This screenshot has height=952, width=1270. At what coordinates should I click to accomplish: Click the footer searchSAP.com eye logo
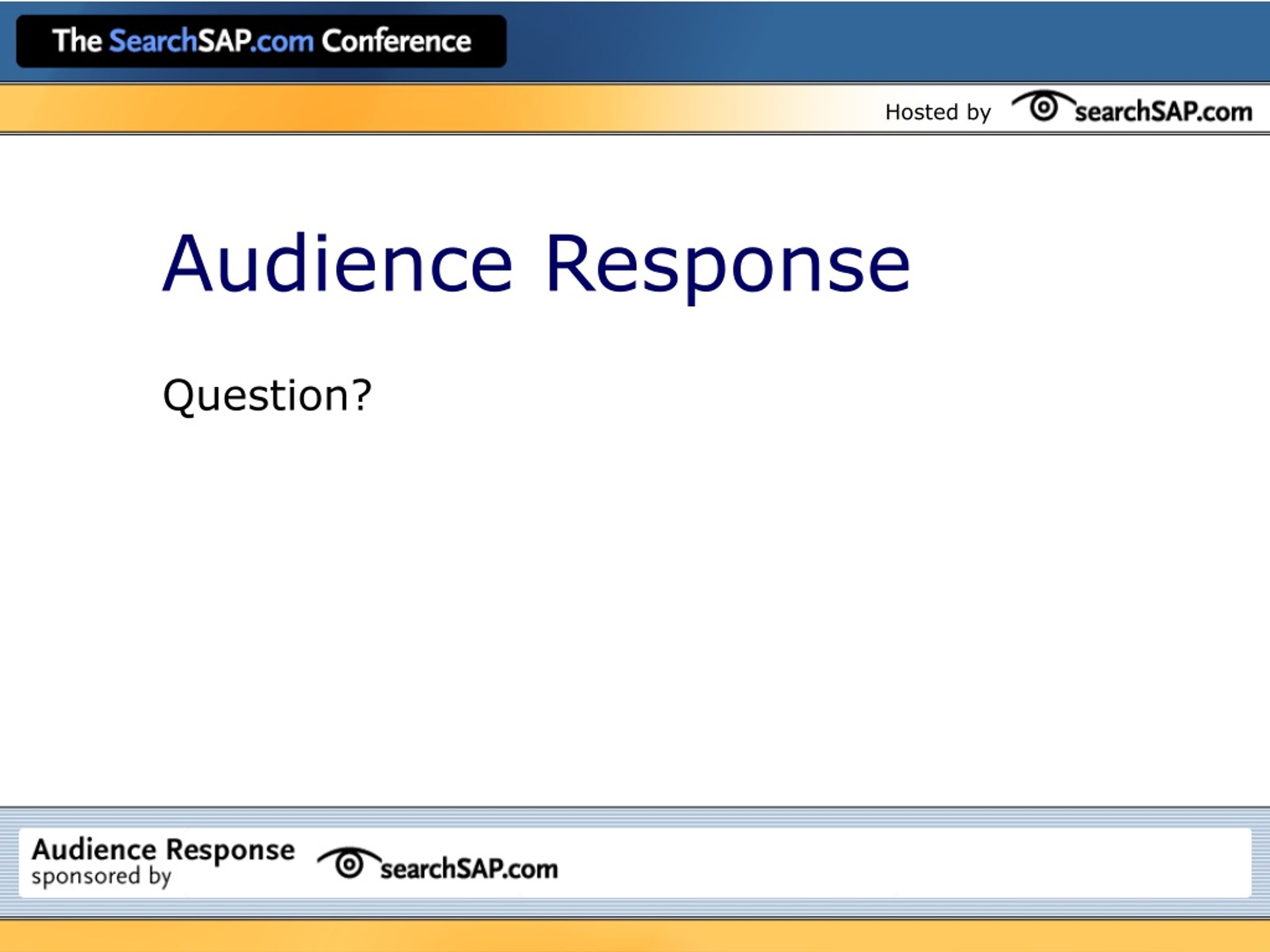tap(438, 864)
